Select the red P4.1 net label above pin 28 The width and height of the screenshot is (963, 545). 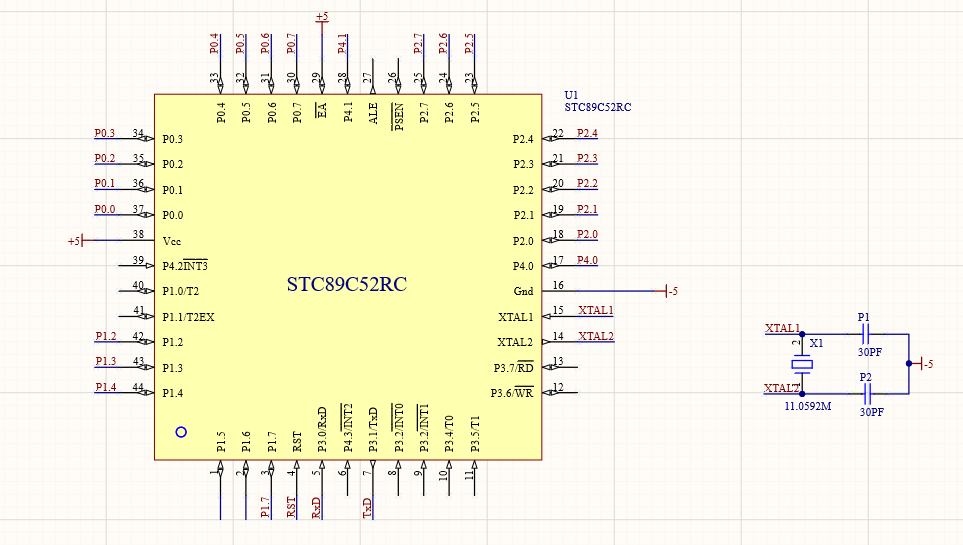(342, 44)
